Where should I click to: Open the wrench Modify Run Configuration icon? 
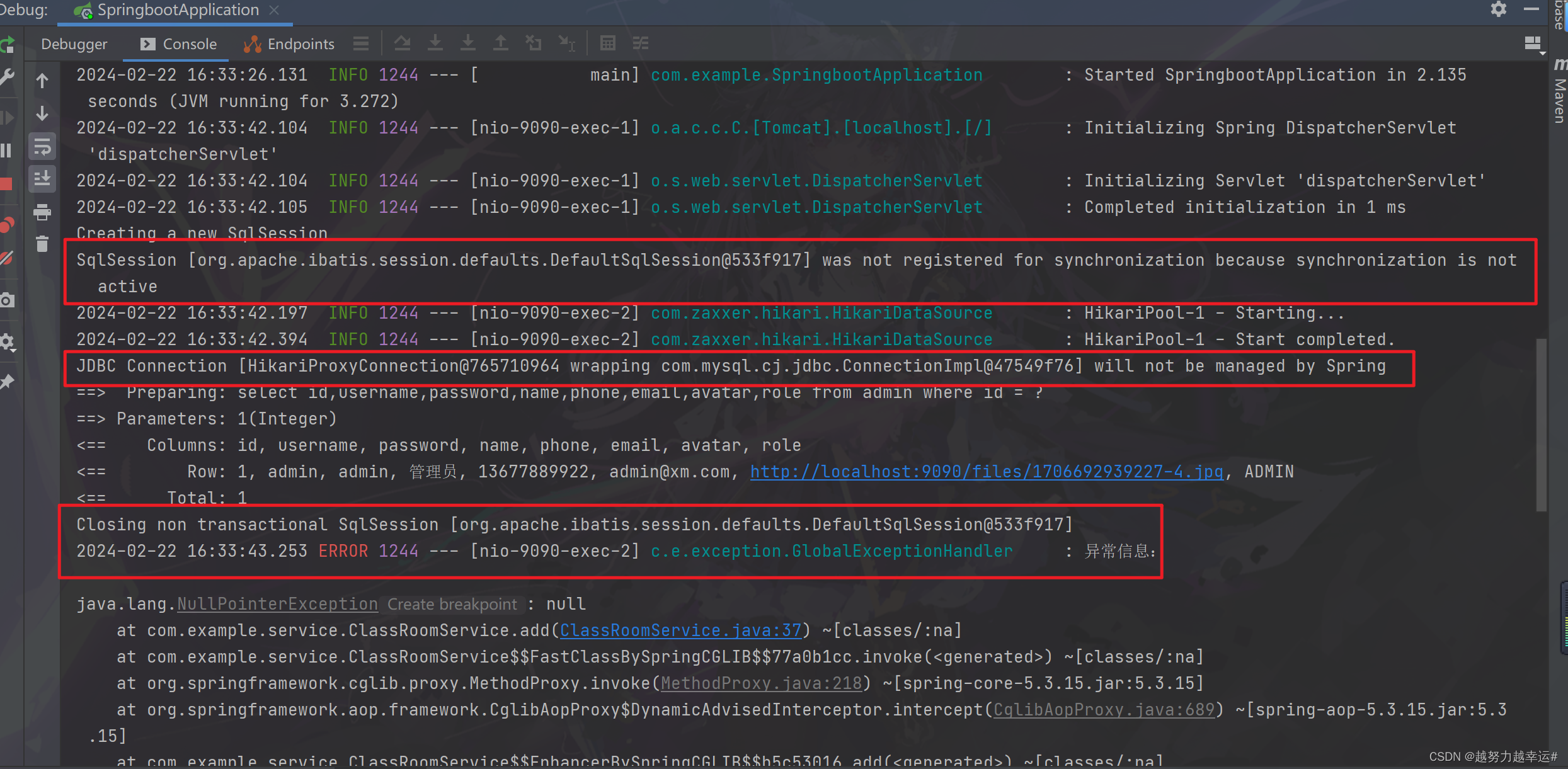[x=7, y=77]
